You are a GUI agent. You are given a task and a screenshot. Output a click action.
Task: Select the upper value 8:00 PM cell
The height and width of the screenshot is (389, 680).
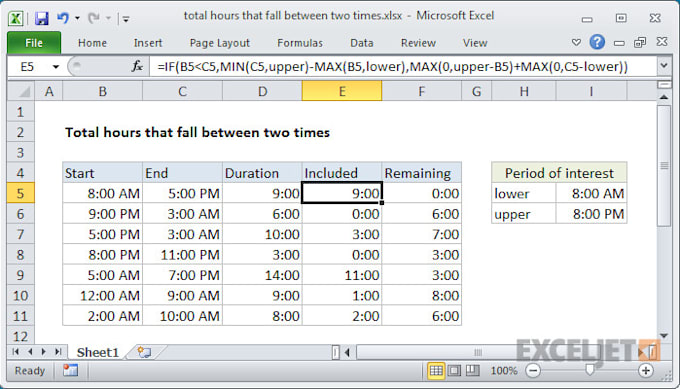pos(591,214)
